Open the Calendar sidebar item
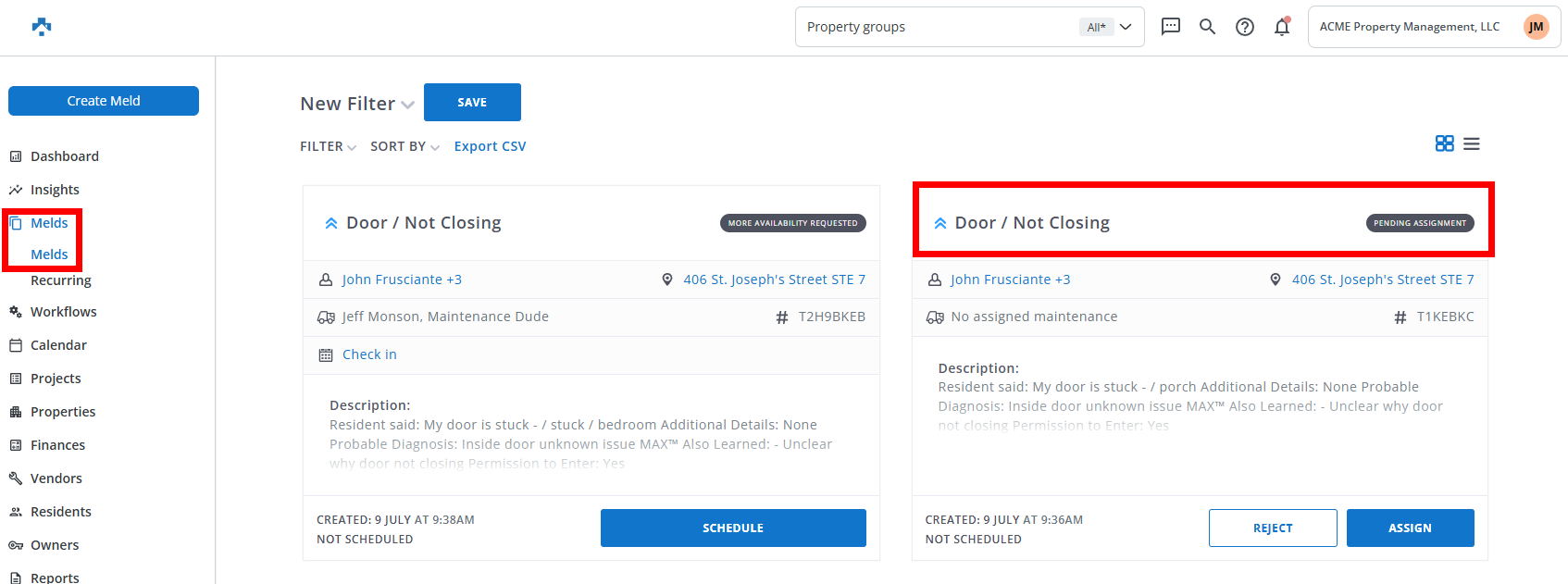This screenshot has height=584, width=1568. (58, 345)
